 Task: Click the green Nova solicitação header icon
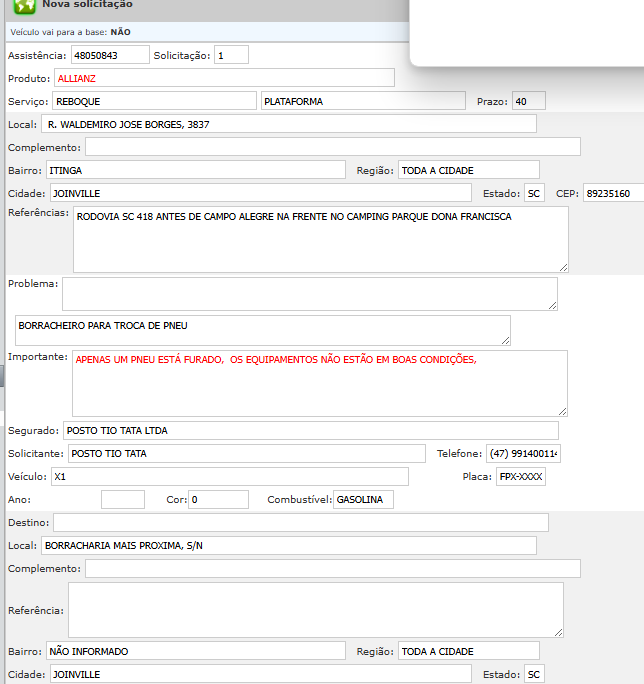click(24, 7)
